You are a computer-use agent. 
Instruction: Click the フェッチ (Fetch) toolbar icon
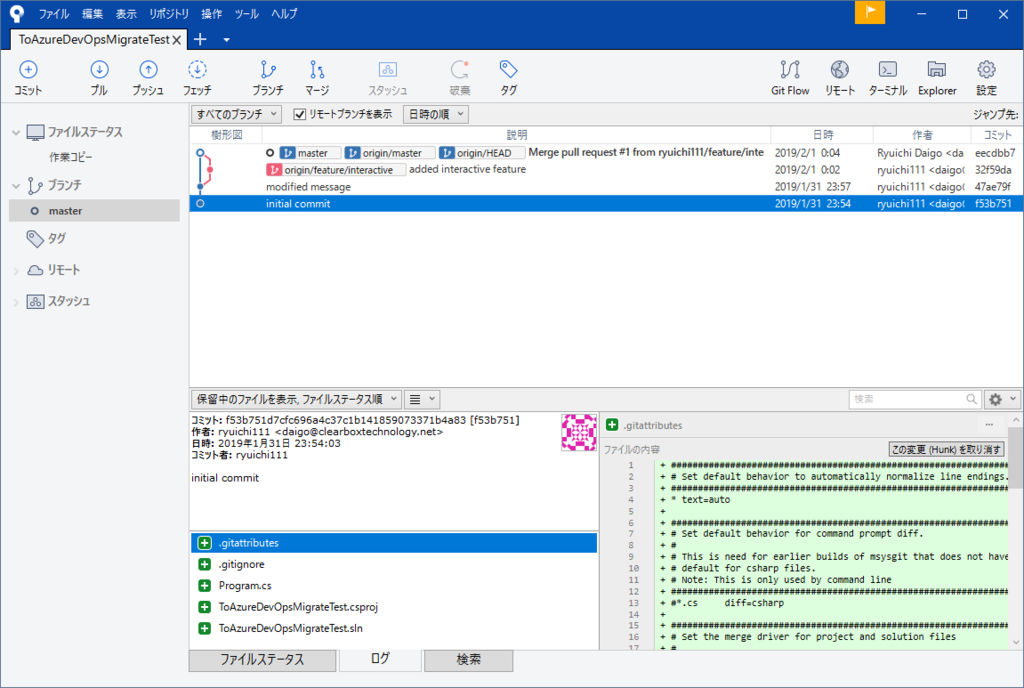click(x=197, y=78)
